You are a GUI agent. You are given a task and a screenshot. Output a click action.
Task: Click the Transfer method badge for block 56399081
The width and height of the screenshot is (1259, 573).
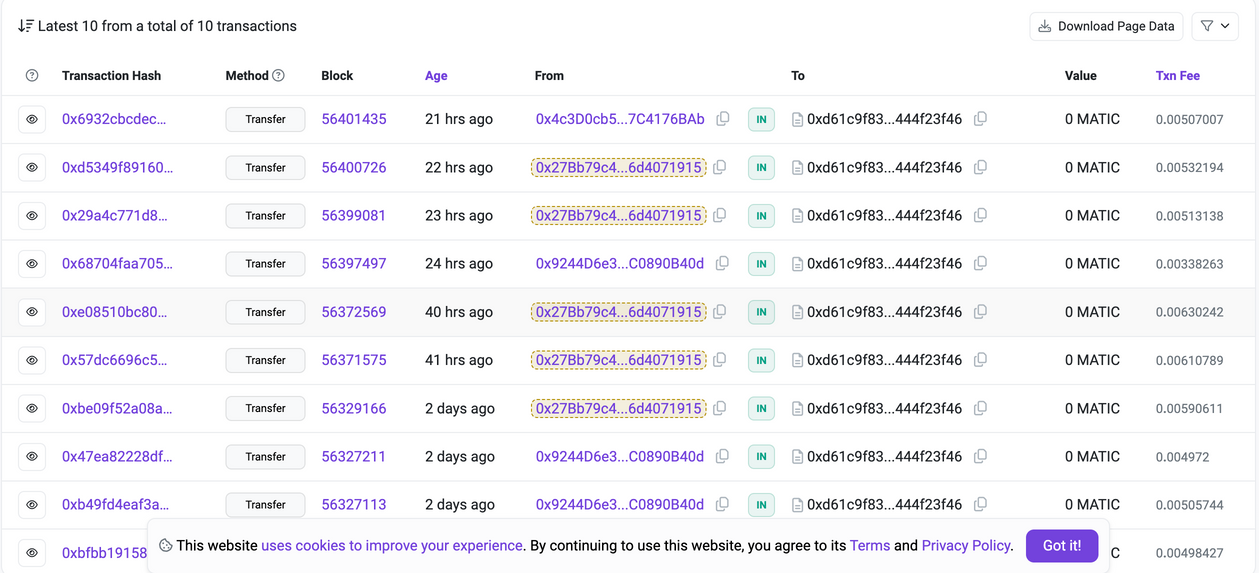point(265,216)
